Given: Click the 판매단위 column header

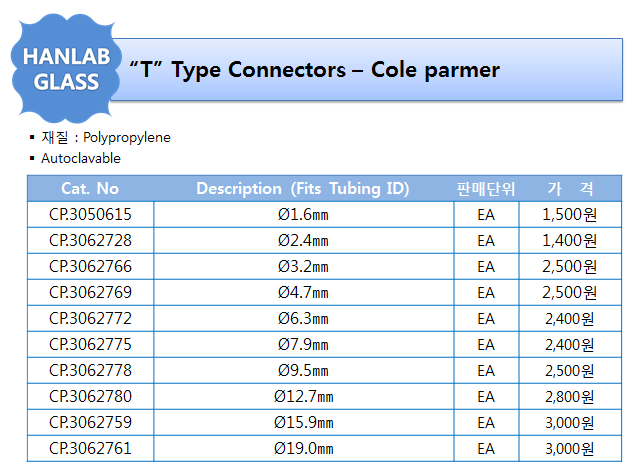Looking at the screenshot, I should [486, 189].
